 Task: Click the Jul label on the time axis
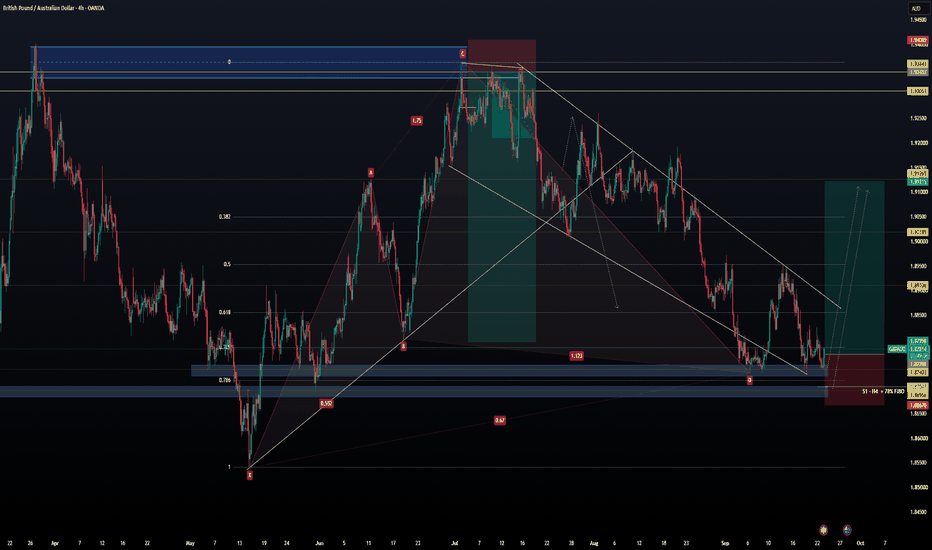(455, 543)
